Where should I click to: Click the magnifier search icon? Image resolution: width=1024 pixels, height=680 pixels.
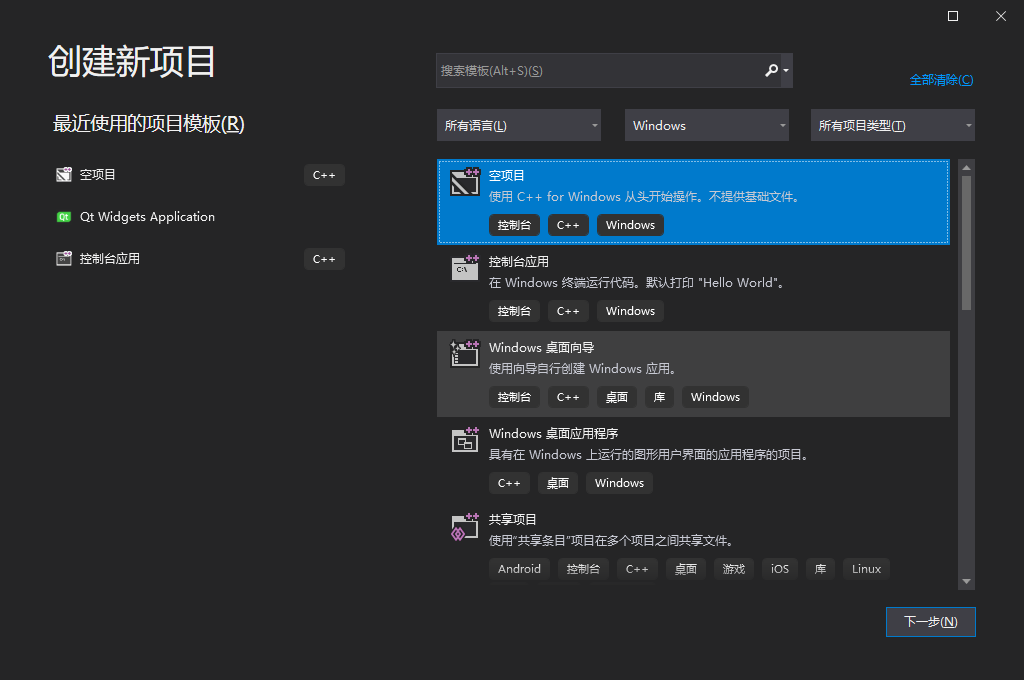click(x=771, y=71)
